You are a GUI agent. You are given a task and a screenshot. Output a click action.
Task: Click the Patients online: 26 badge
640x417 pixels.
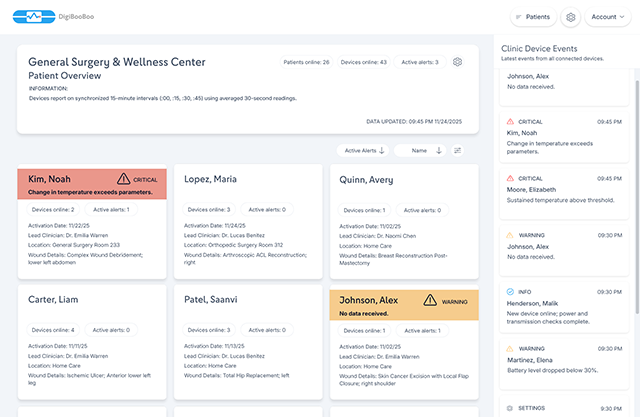(306, 62)
